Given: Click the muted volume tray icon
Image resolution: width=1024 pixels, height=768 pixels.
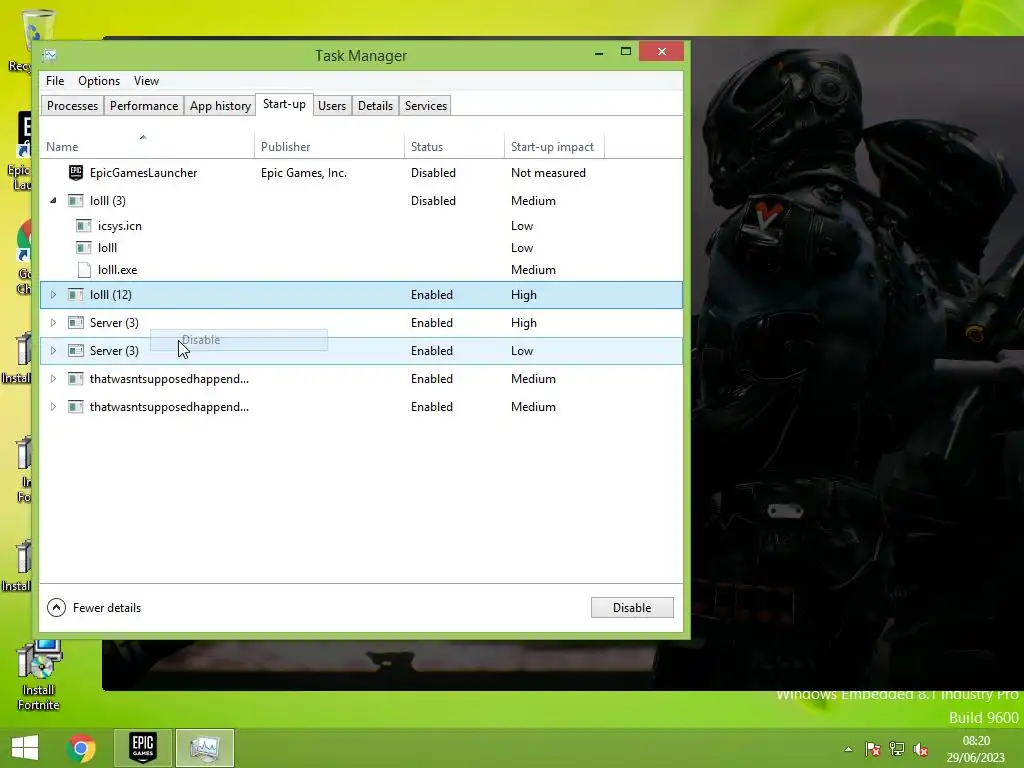Looking at the screenshot, I should pyautogui.click(x=921, y=749).
